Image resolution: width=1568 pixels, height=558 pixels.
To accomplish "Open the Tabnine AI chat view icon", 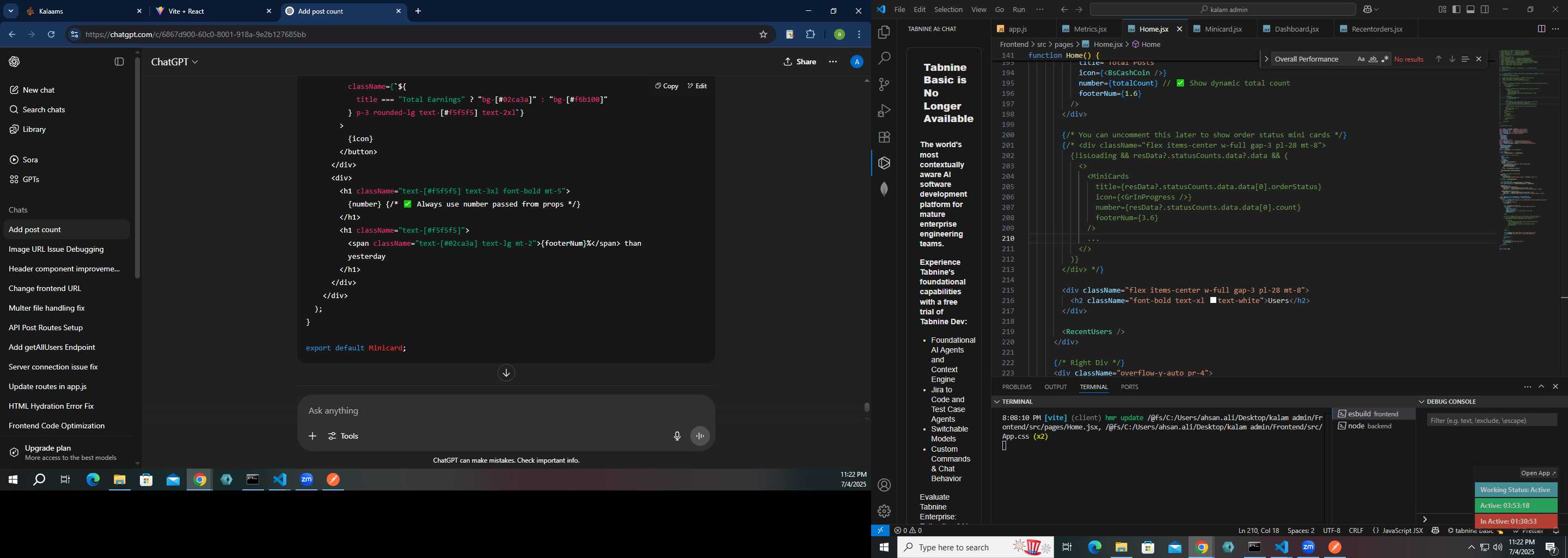I will (884, 163).
